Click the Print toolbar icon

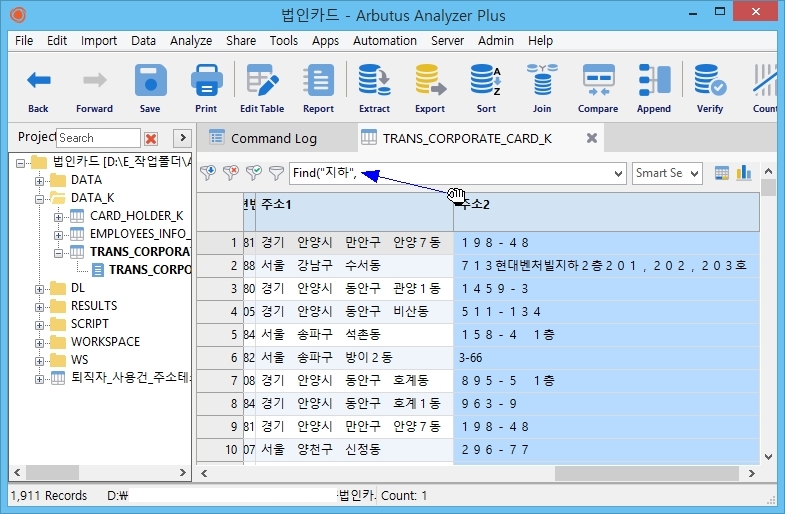click(206, 80)
